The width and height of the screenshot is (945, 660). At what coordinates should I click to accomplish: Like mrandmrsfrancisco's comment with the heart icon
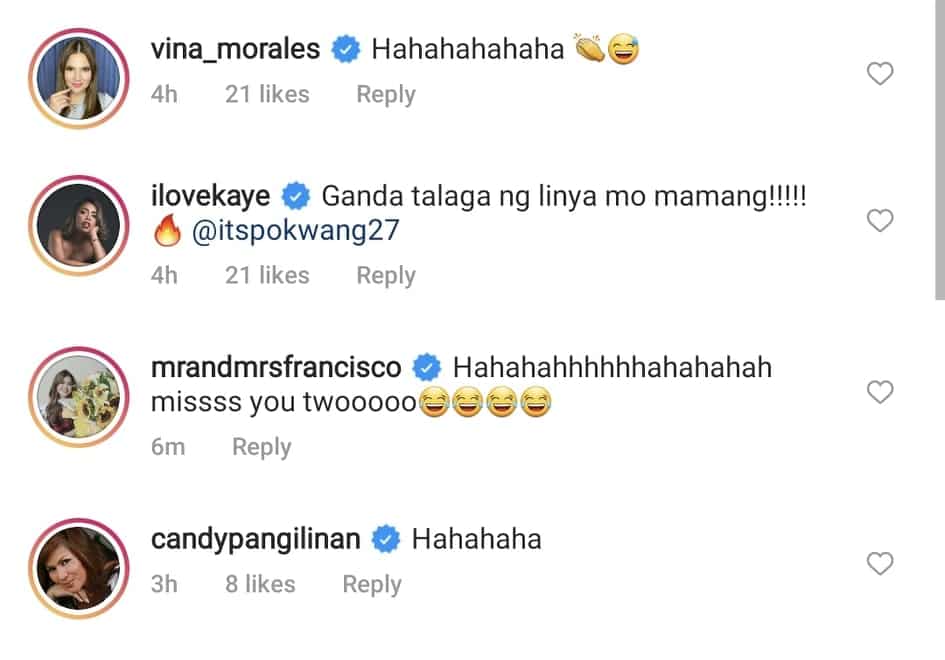tap(879, 392)
